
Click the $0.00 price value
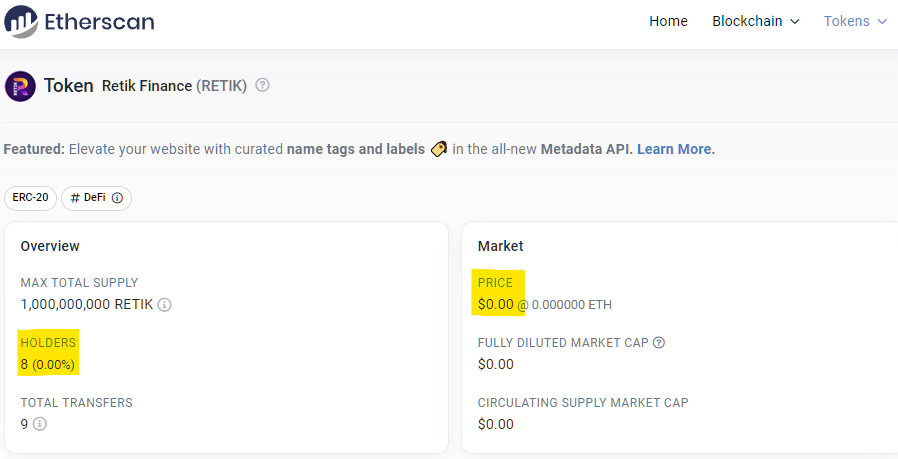click(x=495, y=304)
